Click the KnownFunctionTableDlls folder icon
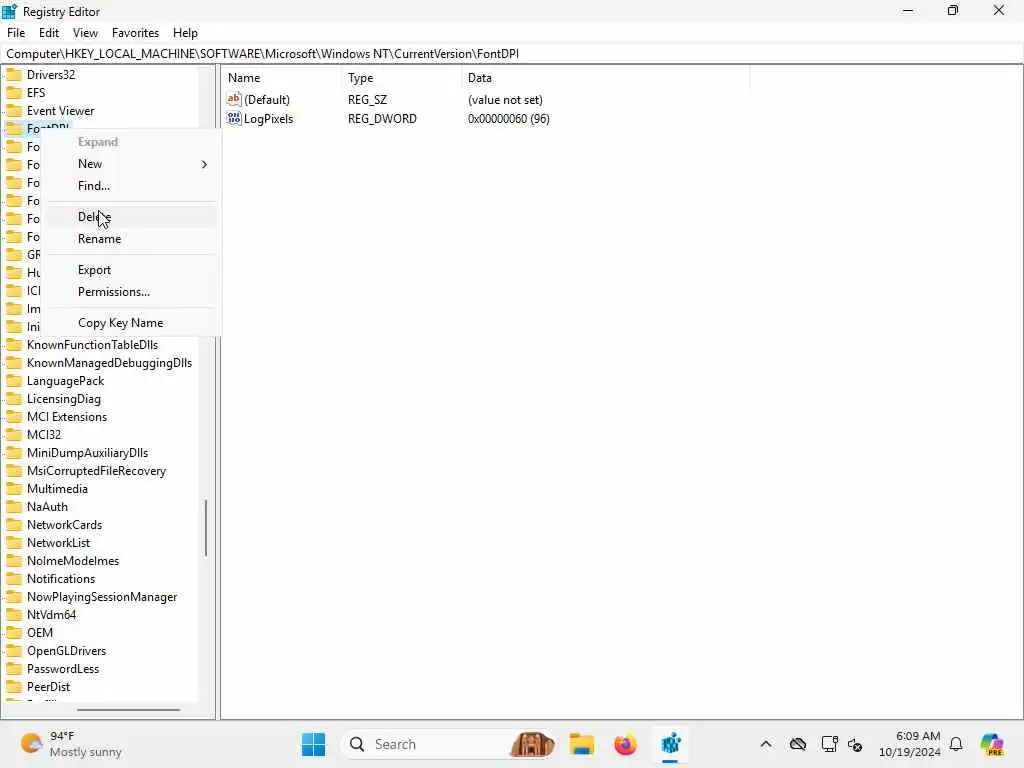Screen dimensions: 1024x768 (14, 345)
